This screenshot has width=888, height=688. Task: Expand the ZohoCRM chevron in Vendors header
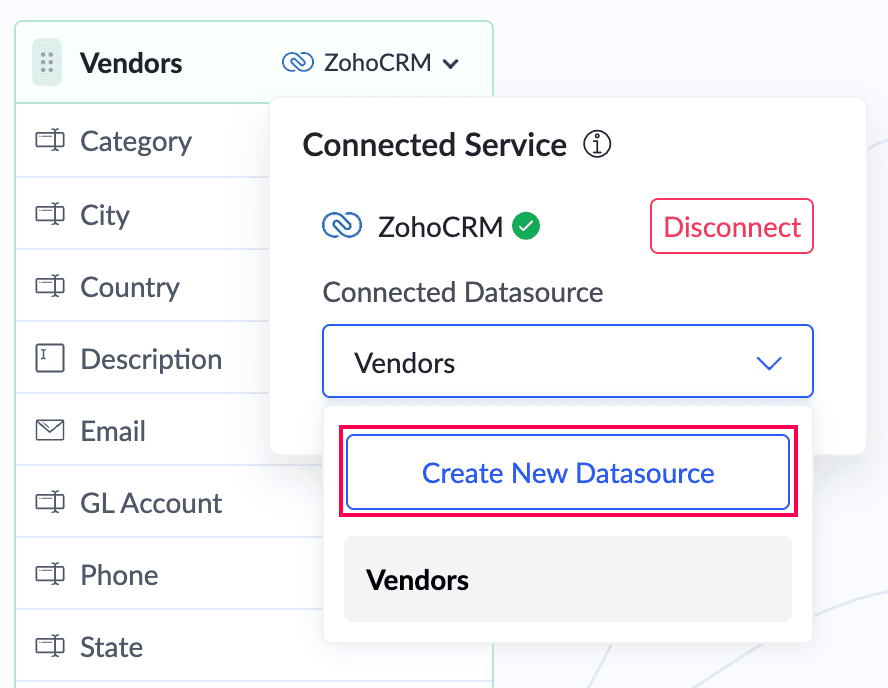[x=451, y=64]
